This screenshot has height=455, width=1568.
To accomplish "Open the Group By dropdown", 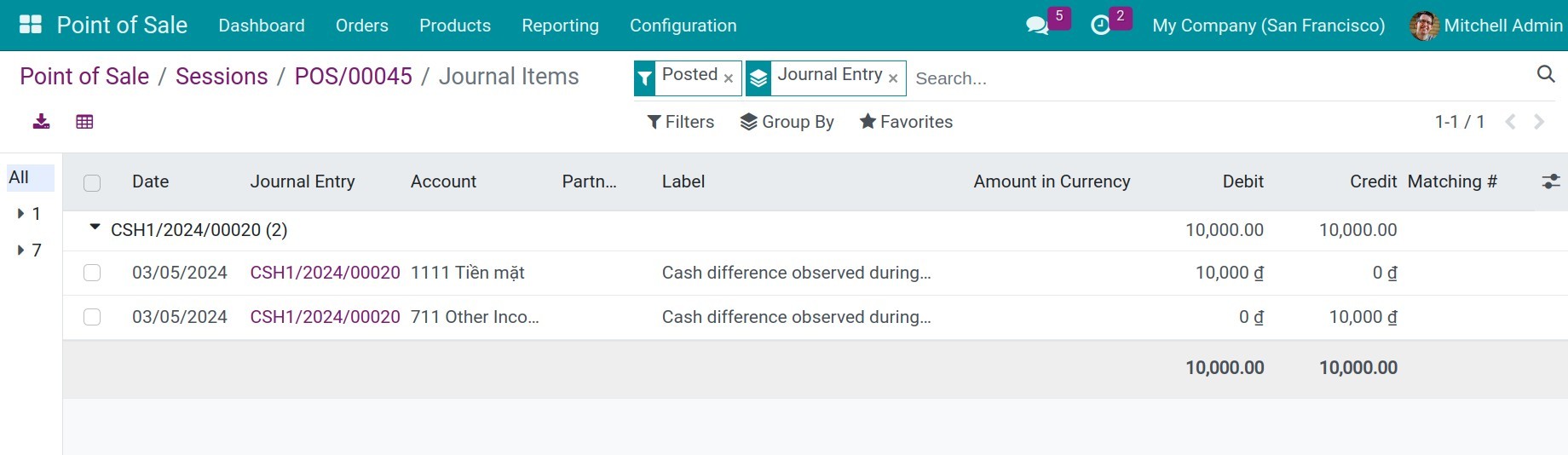I will (x=787, y=122).
